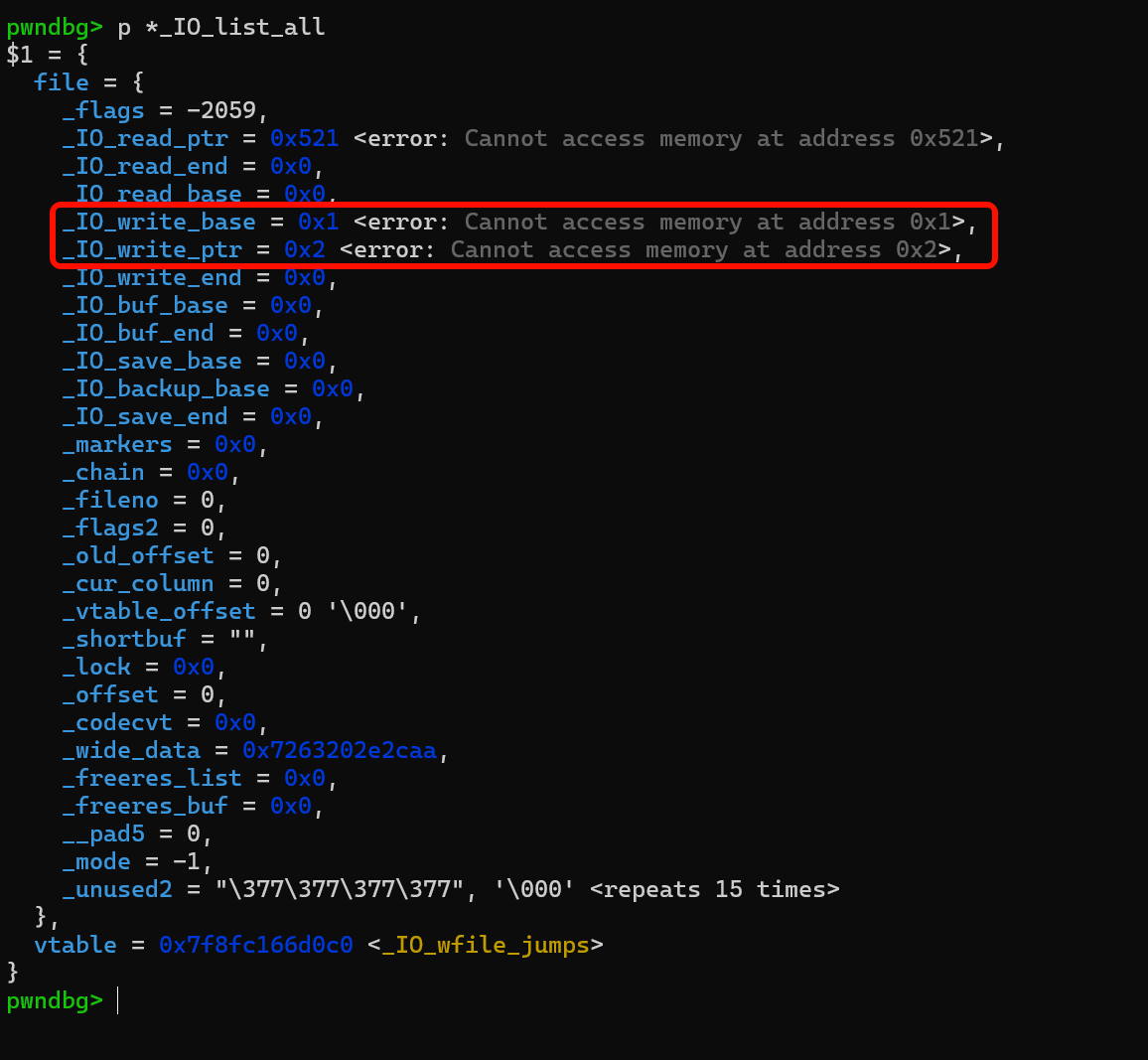Click the _IO_write_base field name
The height and width of the screenshot is (1060, 1148).
tap(159, 222)
